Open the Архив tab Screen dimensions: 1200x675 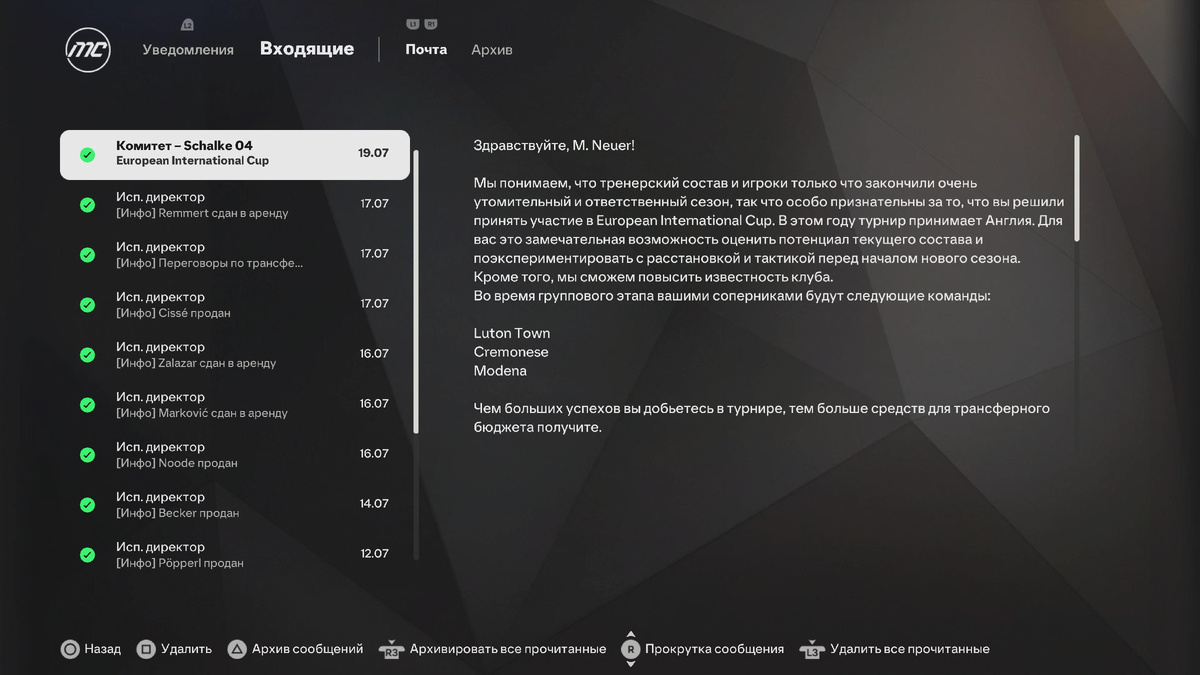[x=492, y=49]
